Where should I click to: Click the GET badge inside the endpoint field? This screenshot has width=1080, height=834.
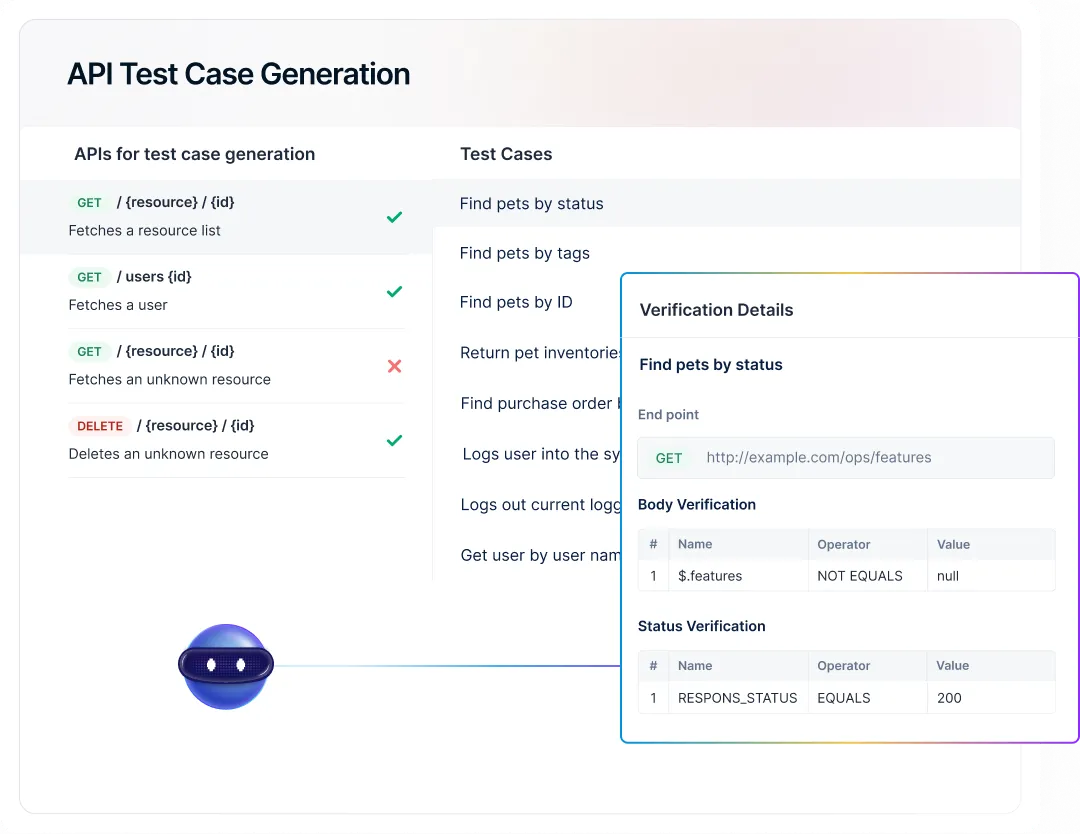point(668,457)
